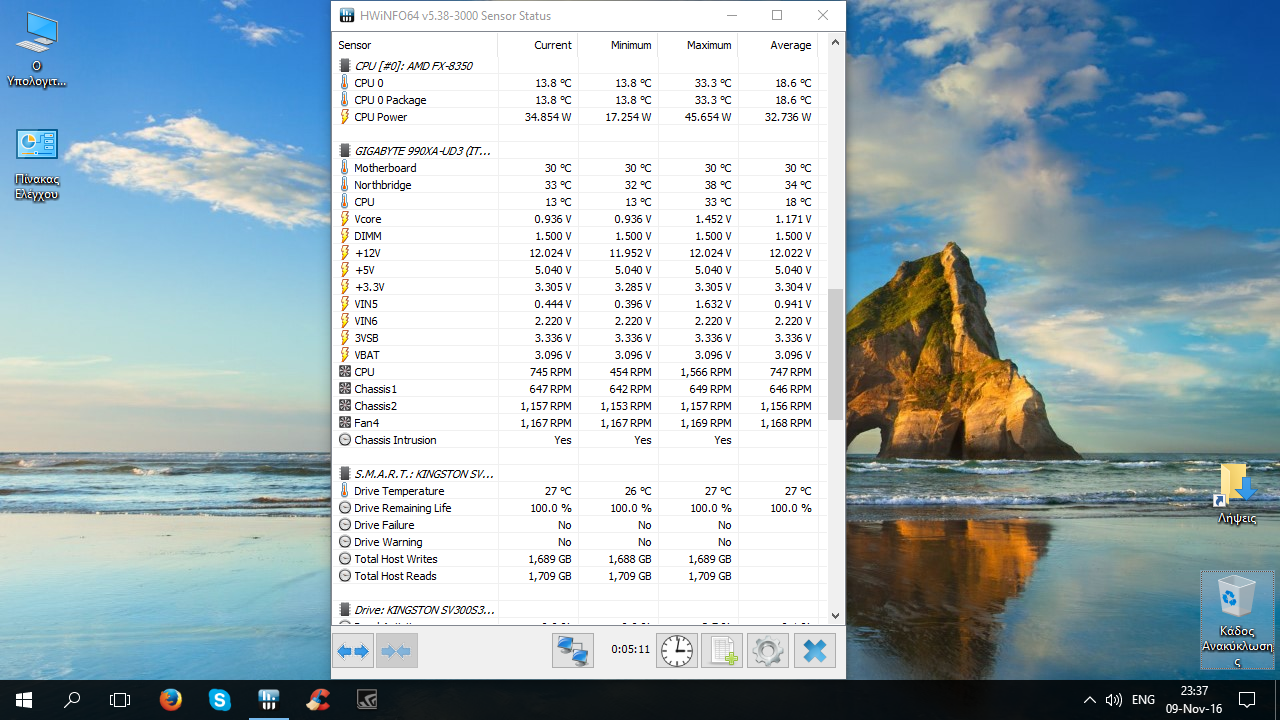Click circle icon beside Chassis Intrusion
This screenshot has height=720, width=1280.
tap(345, 440)
